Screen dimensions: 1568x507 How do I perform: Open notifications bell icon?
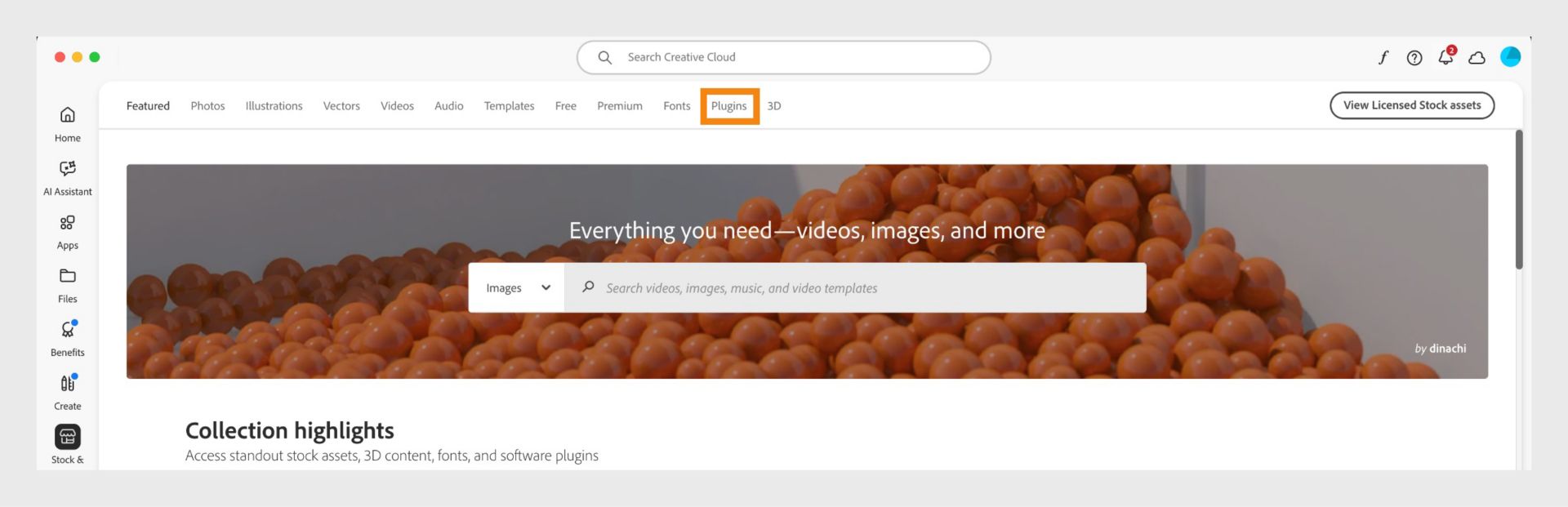click(1446, 56)
